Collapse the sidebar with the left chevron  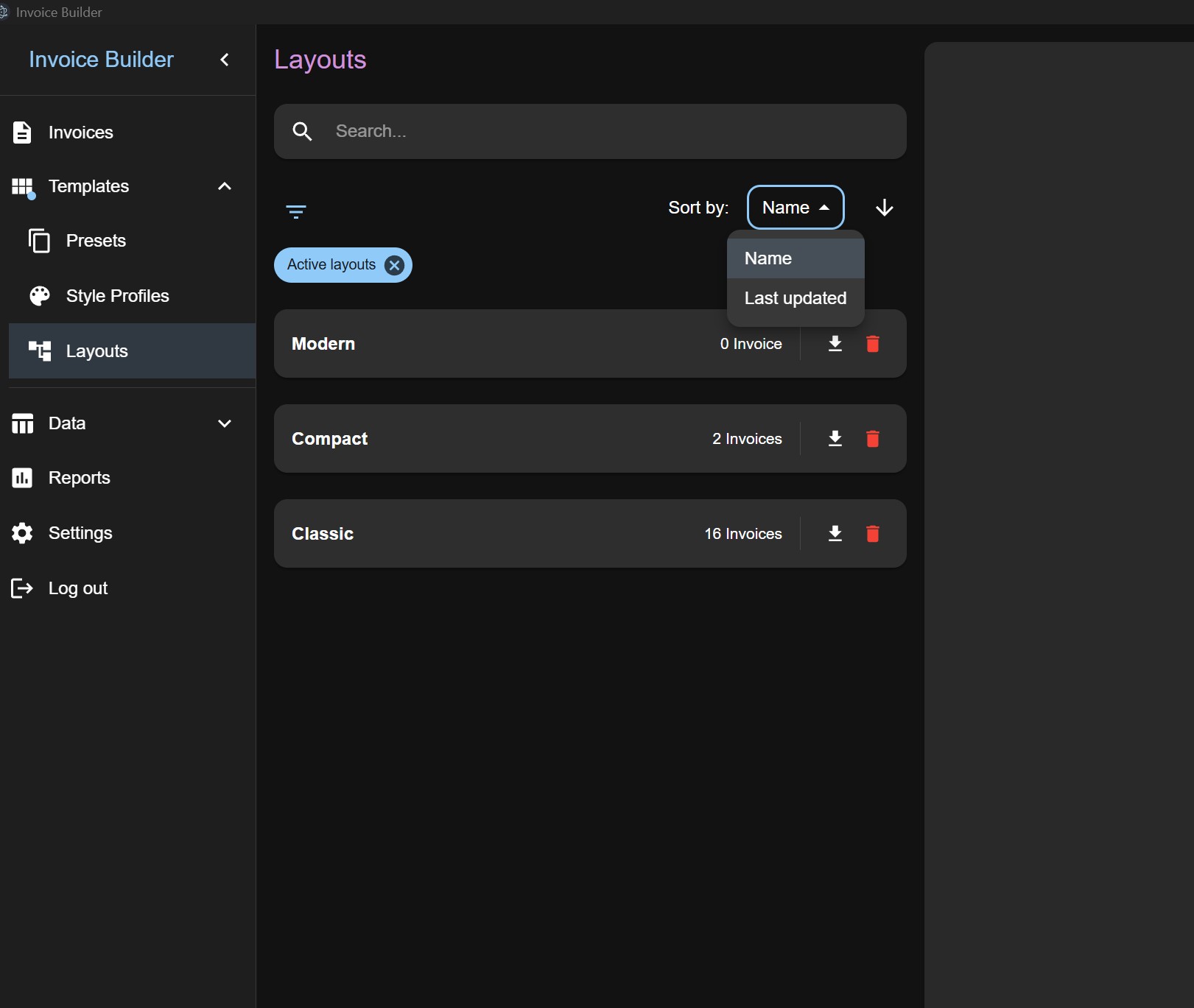click(x=225, y=60)
